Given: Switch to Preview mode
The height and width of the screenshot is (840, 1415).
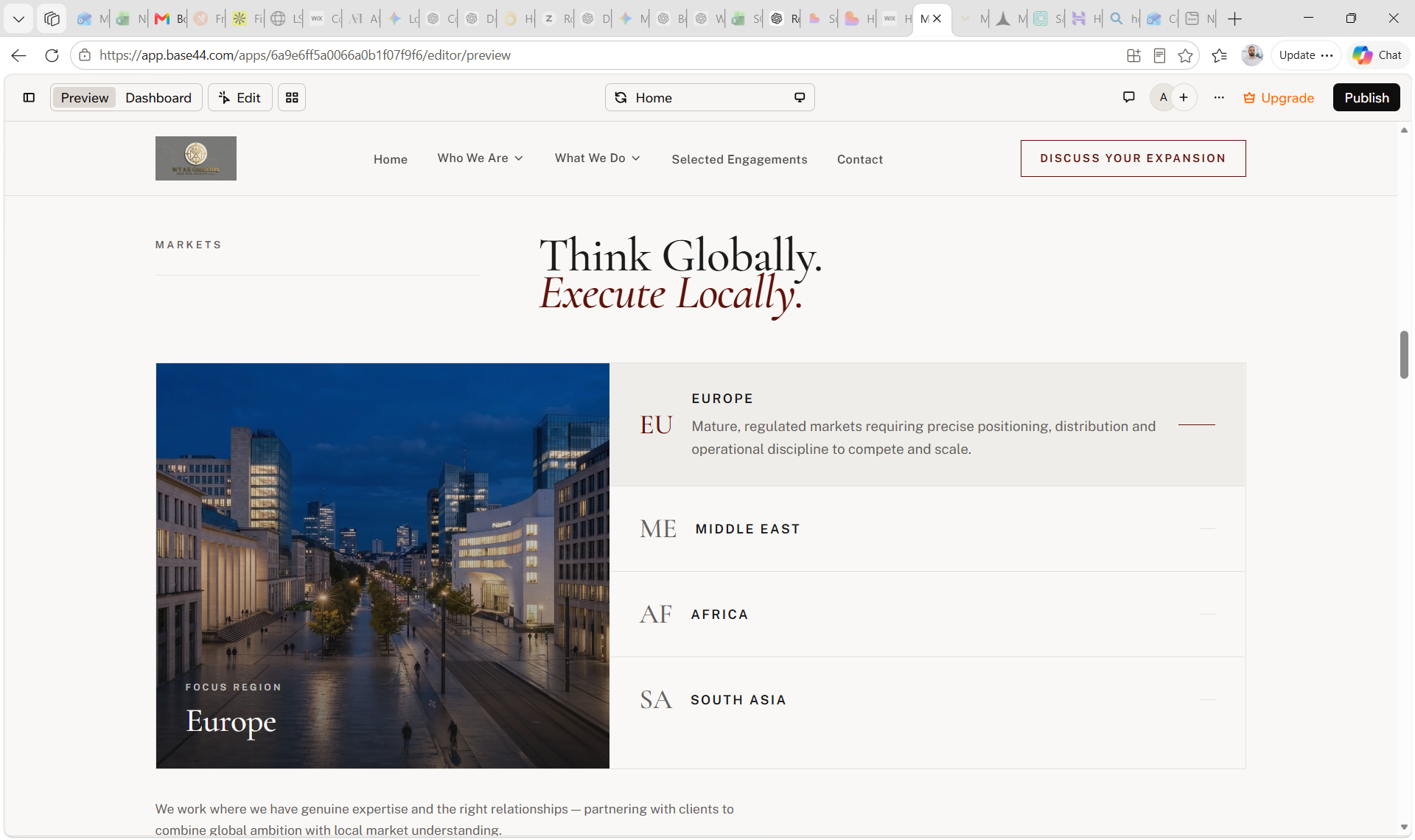Looking at the screenshot, I should click(x=84, y=97).
